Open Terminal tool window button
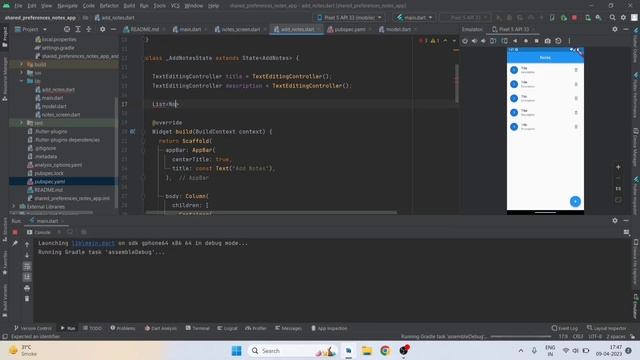This screenshot has width=640, height=360. (x=198, y=328)
